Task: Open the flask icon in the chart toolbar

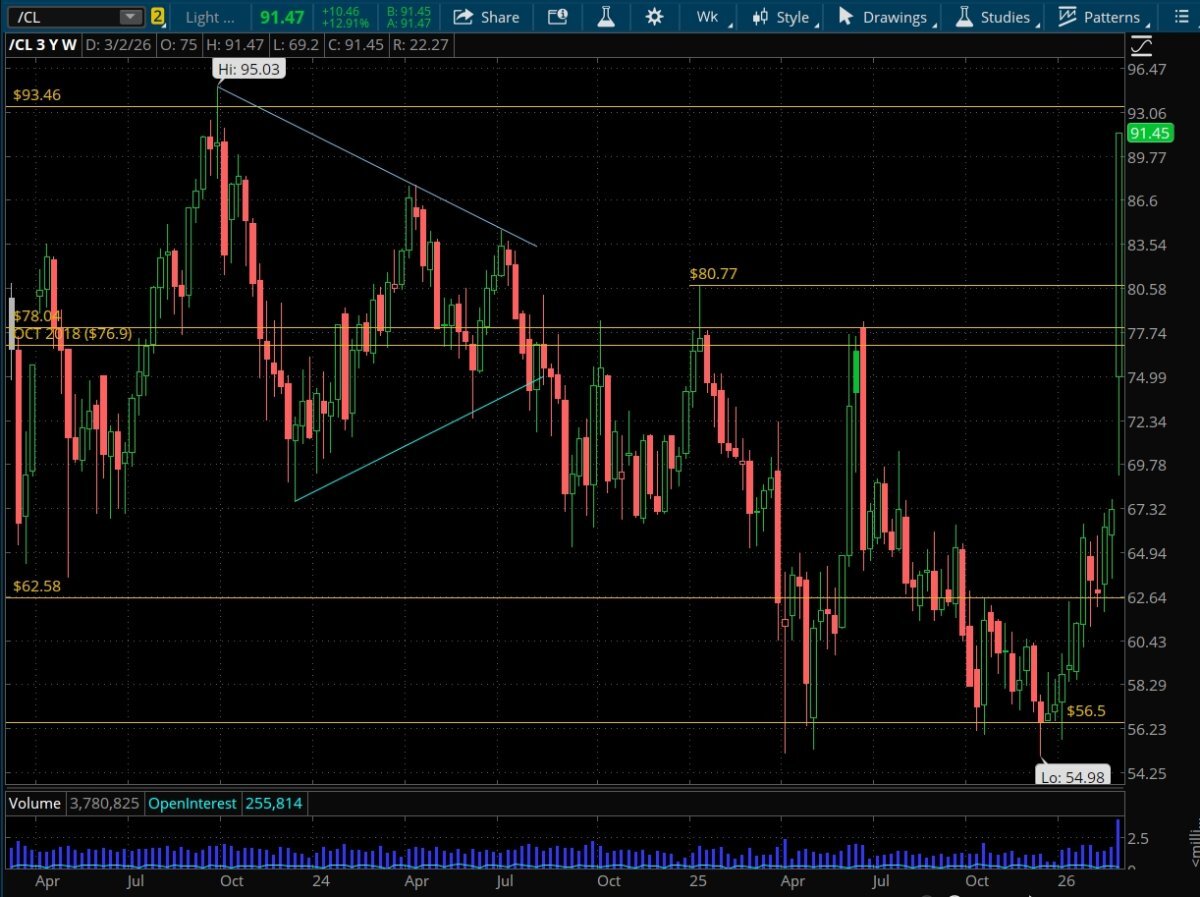Action: [x=606, y=17]
